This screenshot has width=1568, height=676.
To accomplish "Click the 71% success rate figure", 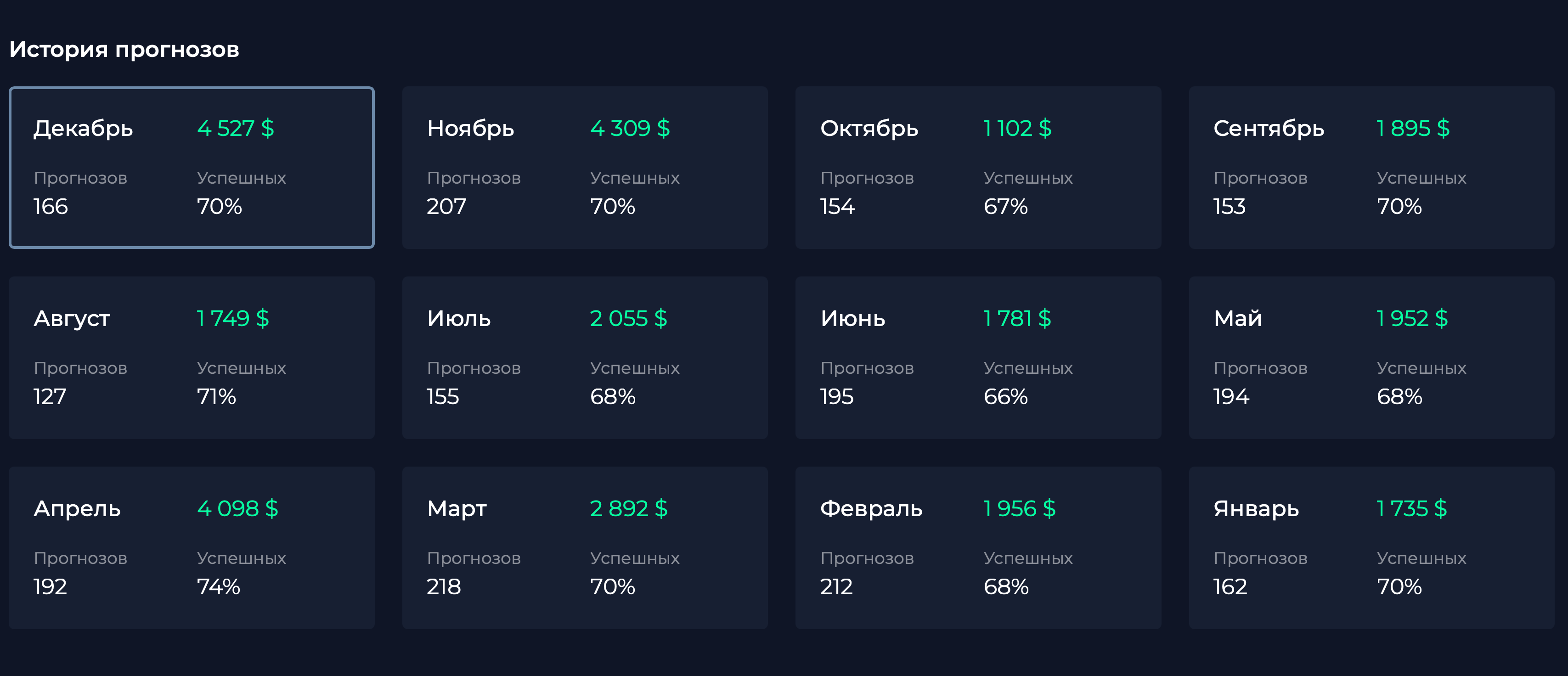I will click(x=216, y=397).
